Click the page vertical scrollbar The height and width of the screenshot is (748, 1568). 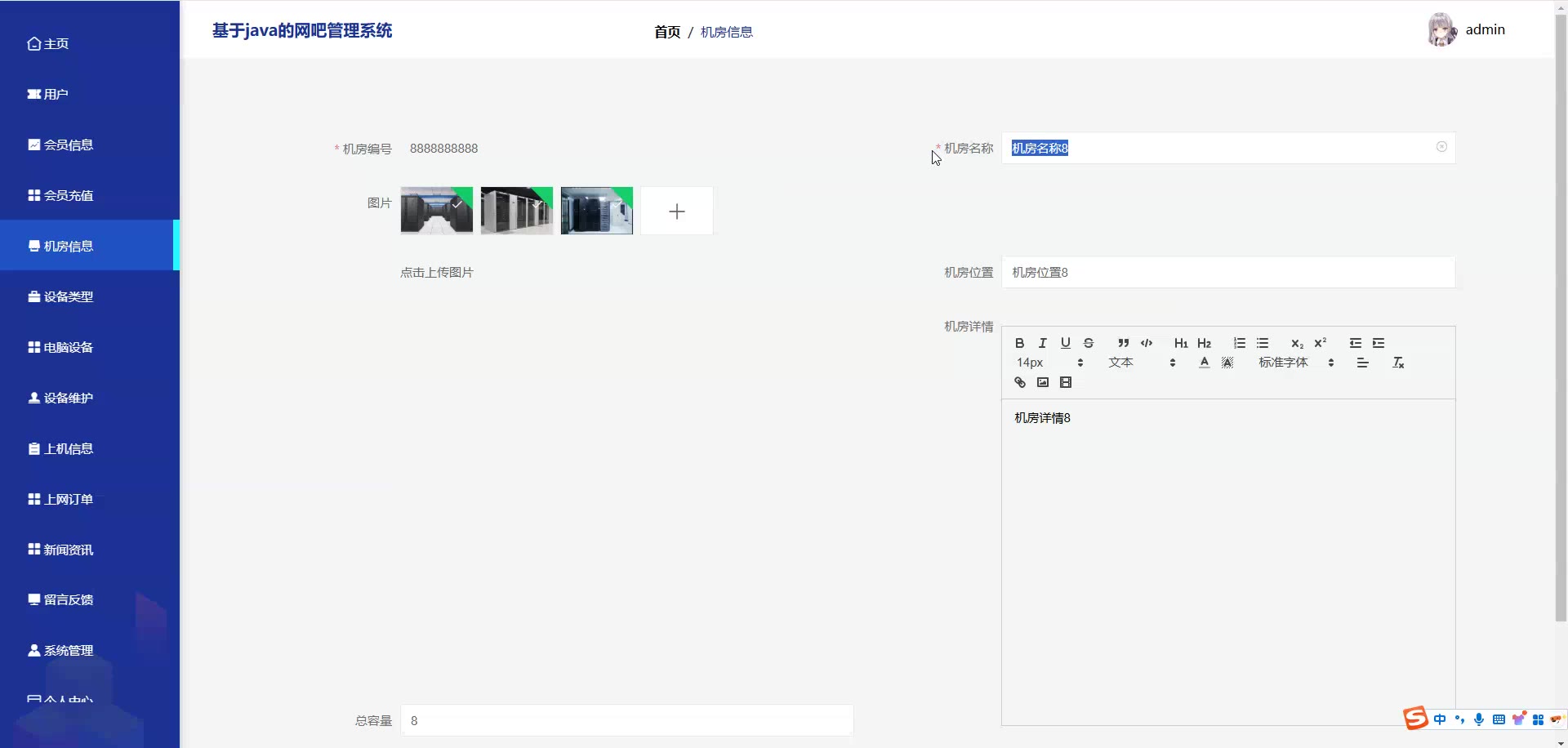click(1561, 319)
